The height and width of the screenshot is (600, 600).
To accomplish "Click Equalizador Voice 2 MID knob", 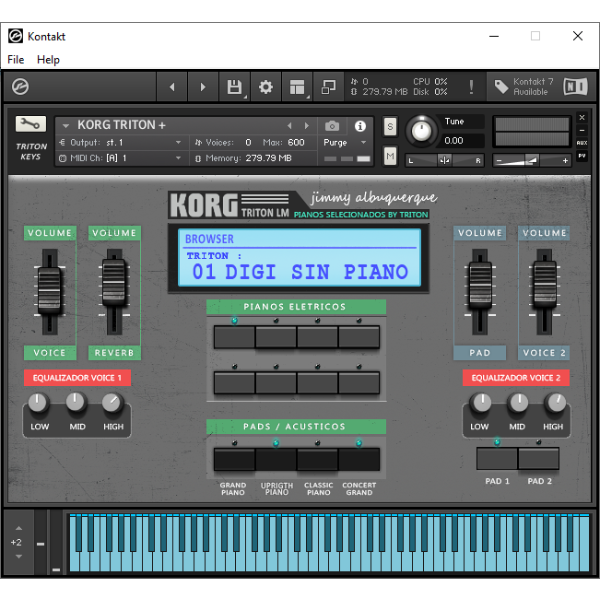I will tap(518, 403).
